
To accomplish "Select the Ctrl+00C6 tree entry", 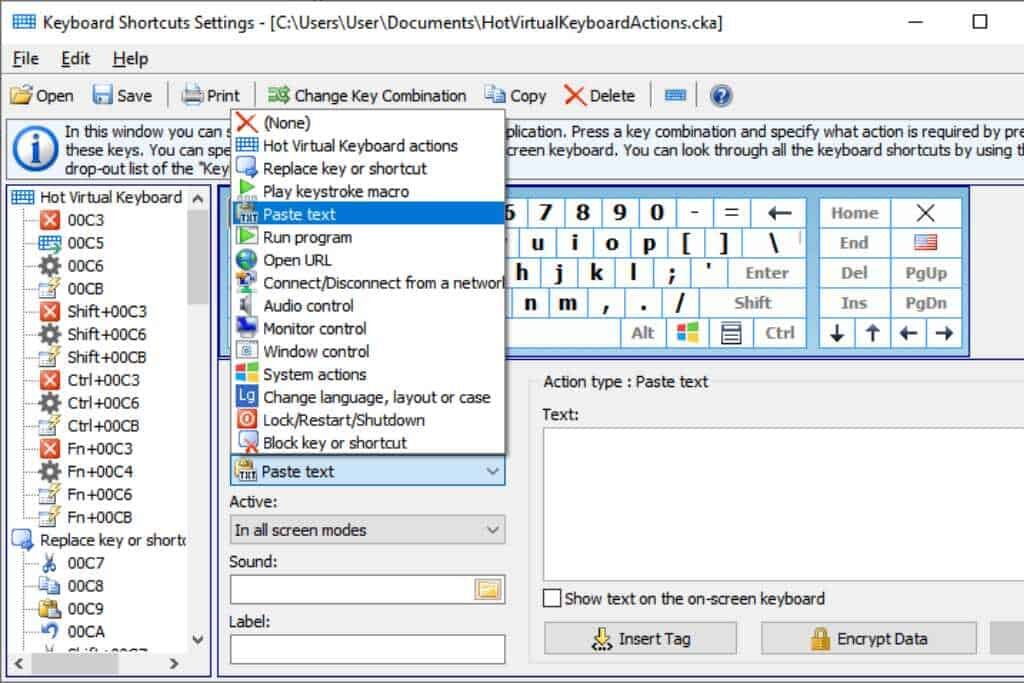I will click(x=103, y=403).
